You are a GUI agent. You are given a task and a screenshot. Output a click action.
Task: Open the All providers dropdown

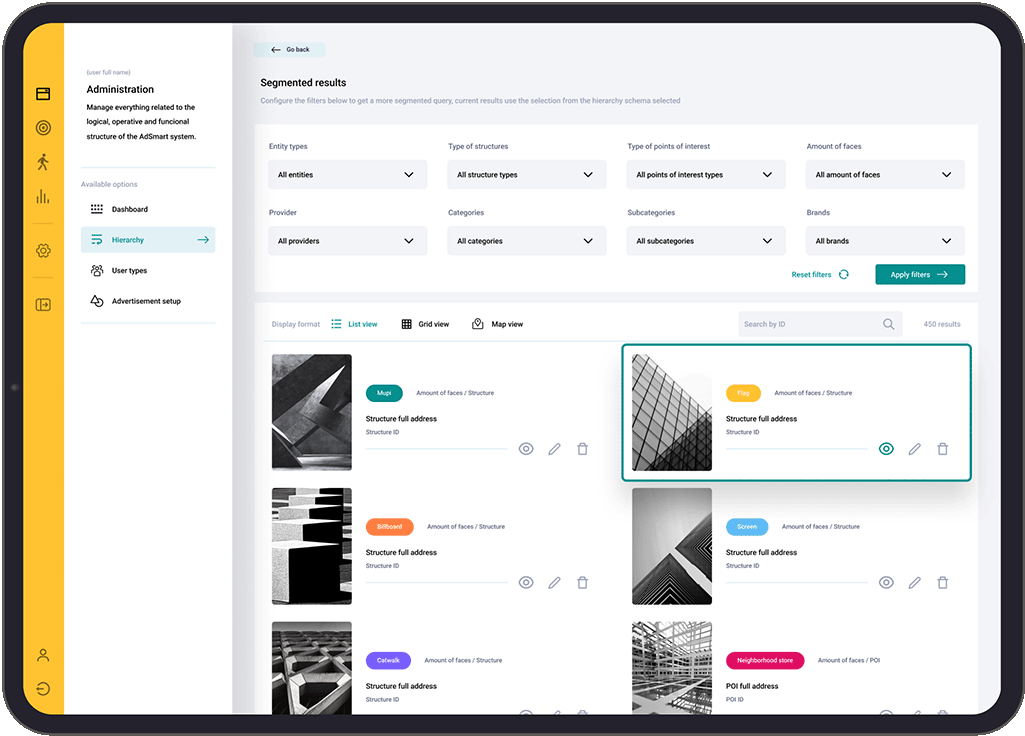[x=347, y=241]
